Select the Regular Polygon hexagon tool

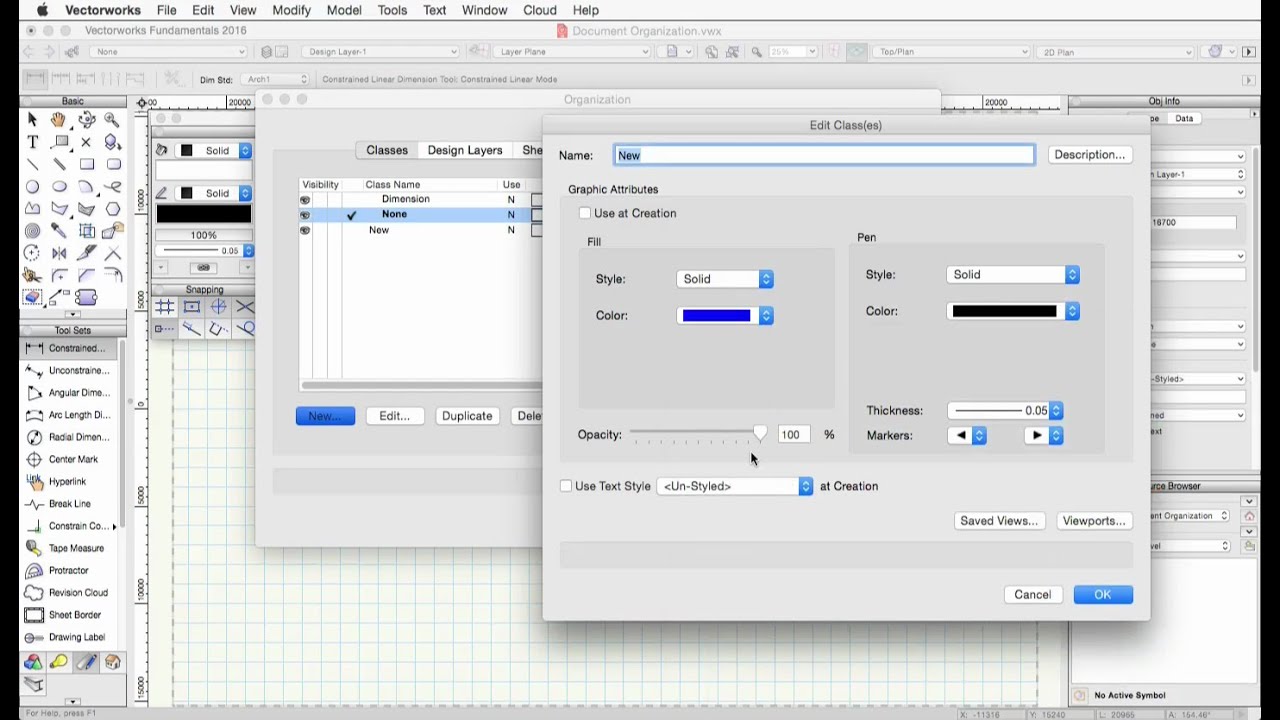pyautogui.click(x=112, y=208)
